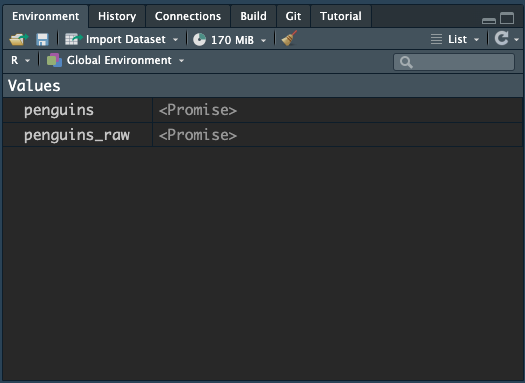
Task: Expand the 170 MiB memory dropdown
Action: (264, 41)
